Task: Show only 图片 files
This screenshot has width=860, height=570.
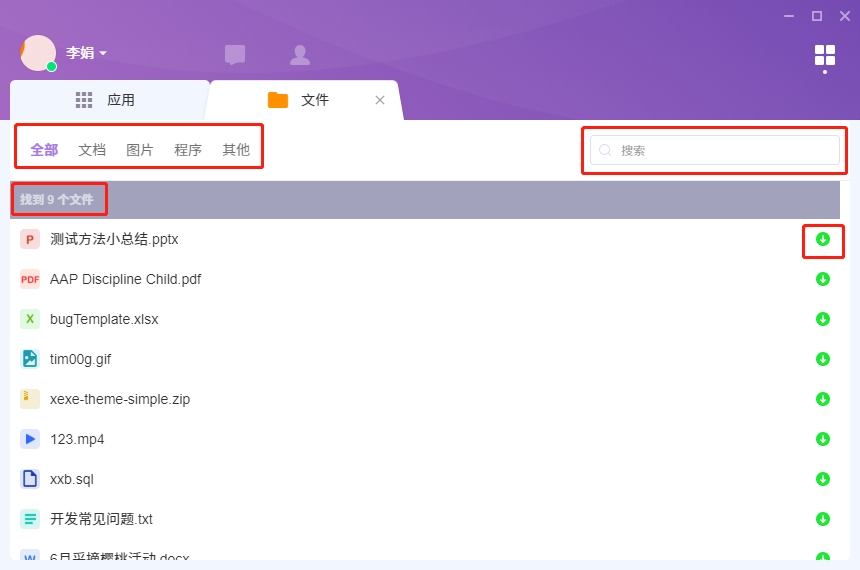Action: click(140, 150)
